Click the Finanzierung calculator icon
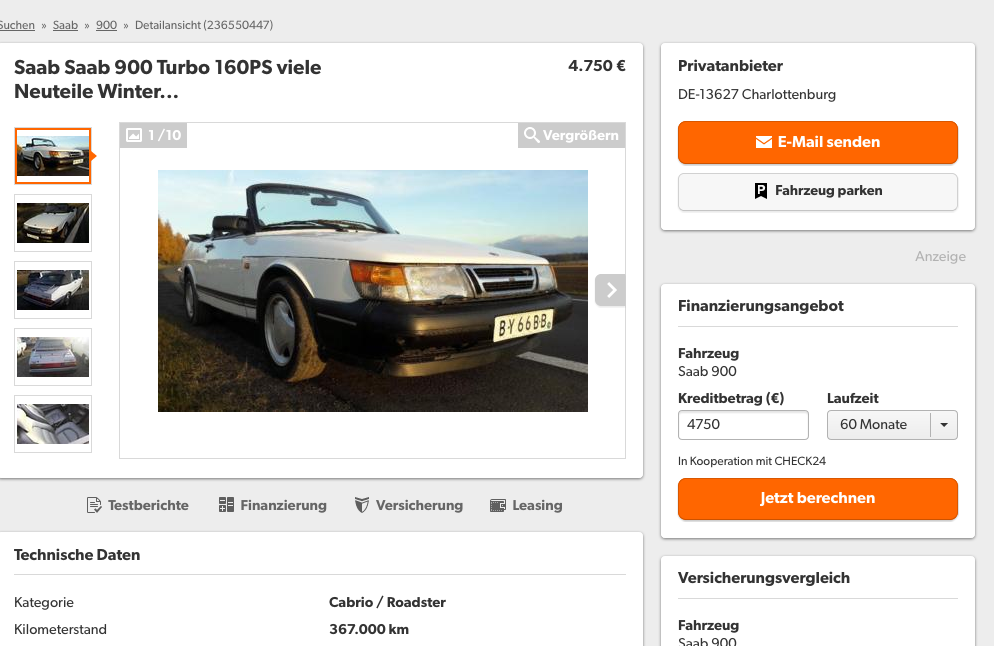The width and height of the screenshot is (994, 646). click(226, 505)
